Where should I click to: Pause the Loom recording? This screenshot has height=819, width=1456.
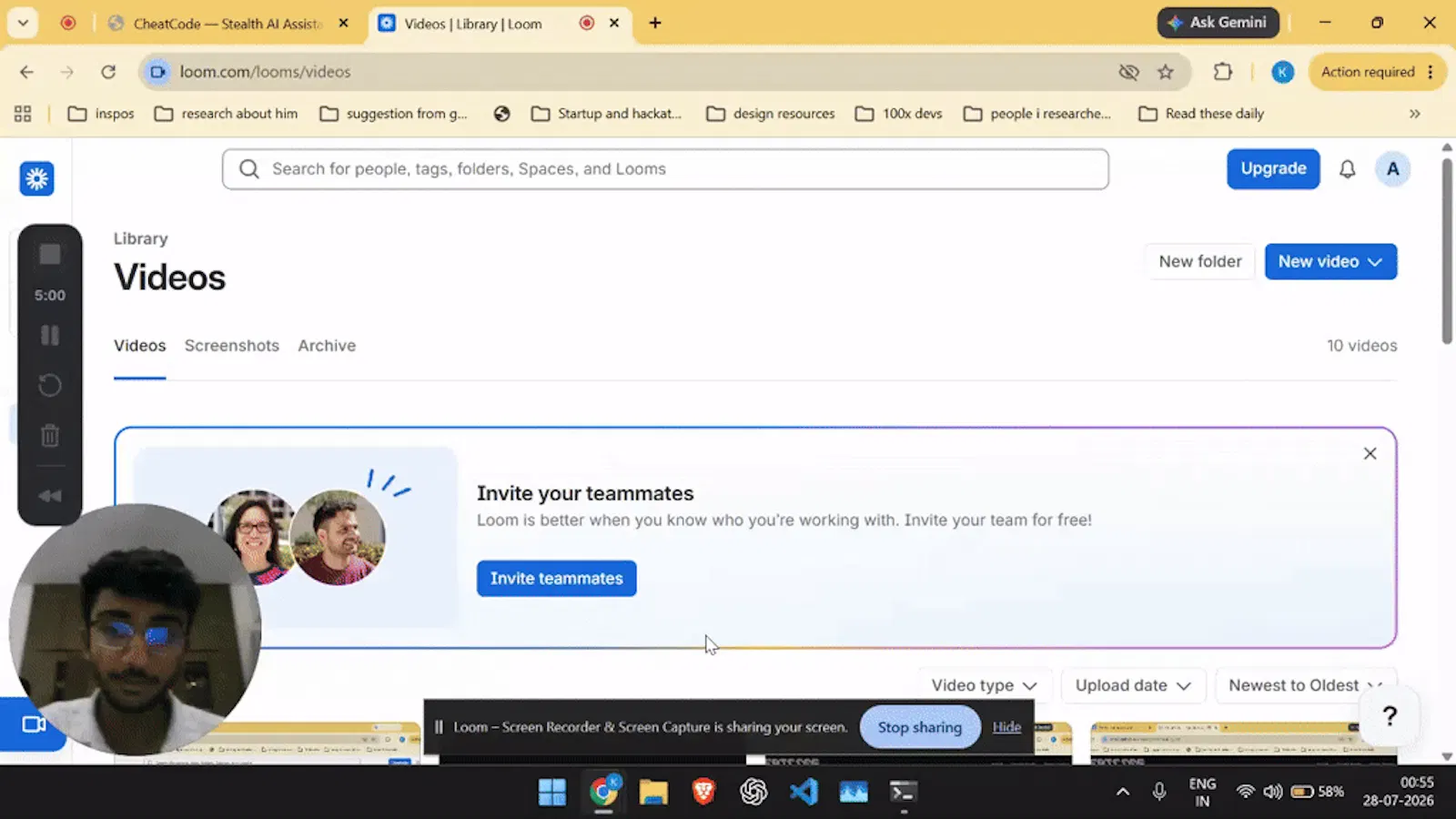[x=50, y=336]
